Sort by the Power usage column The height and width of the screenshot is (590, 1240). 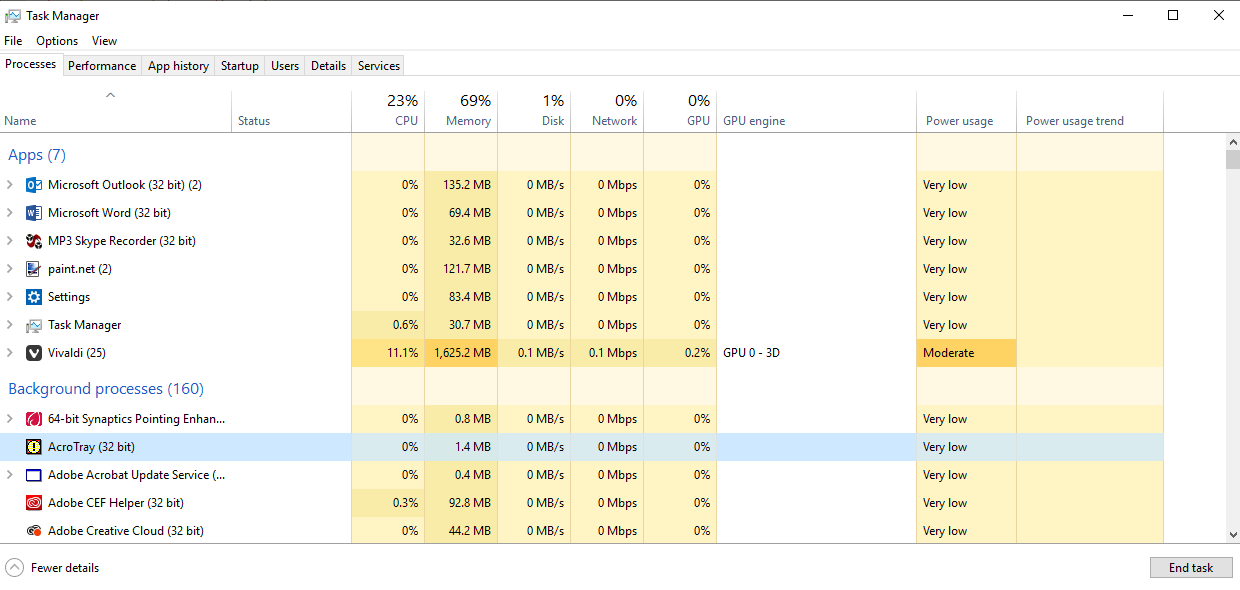click(966, 112)
